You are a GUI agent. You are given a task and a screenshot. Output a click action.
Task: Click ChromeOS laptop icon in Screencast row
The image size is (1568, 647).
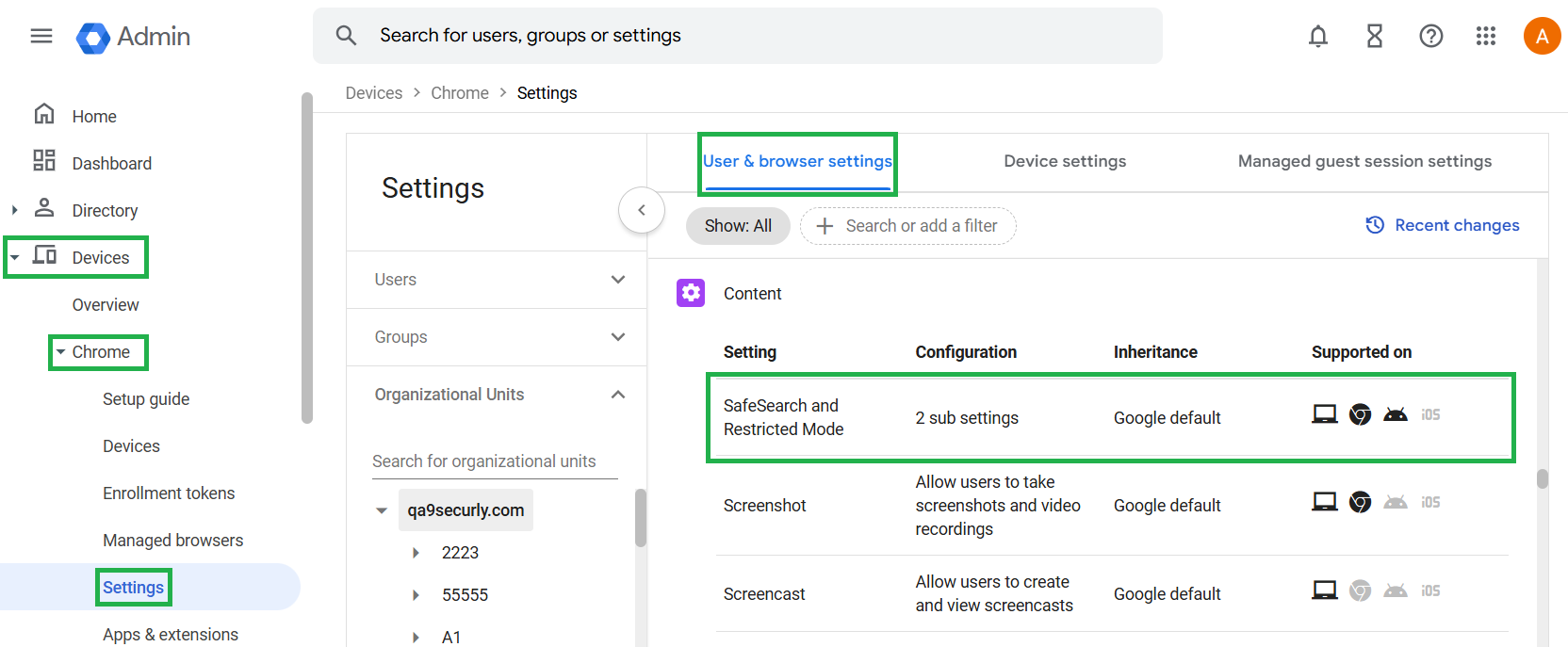point(1325,590)
